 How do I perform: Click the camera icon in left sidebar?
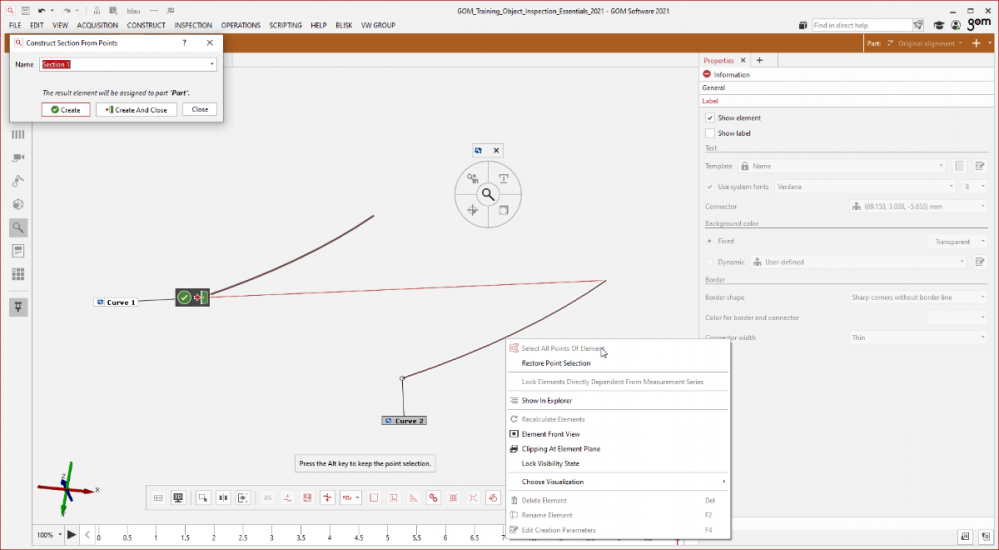tap(18, 158)
